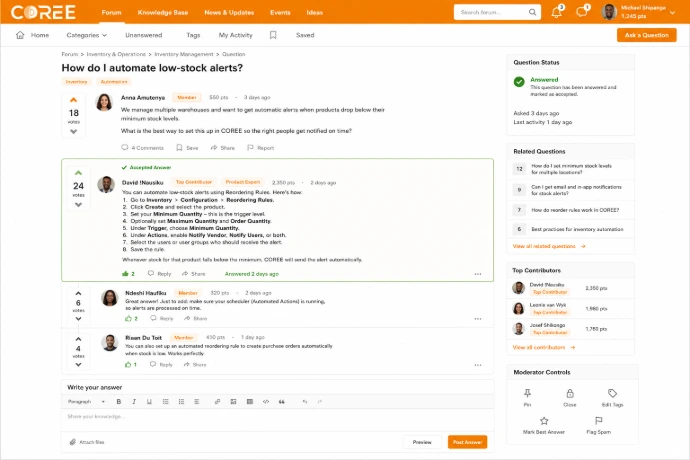The width and height of the screenshot is (690, 460).
Task: Downvote David !Nausiku's accepted answer
Action: click(x=78, y=204)
